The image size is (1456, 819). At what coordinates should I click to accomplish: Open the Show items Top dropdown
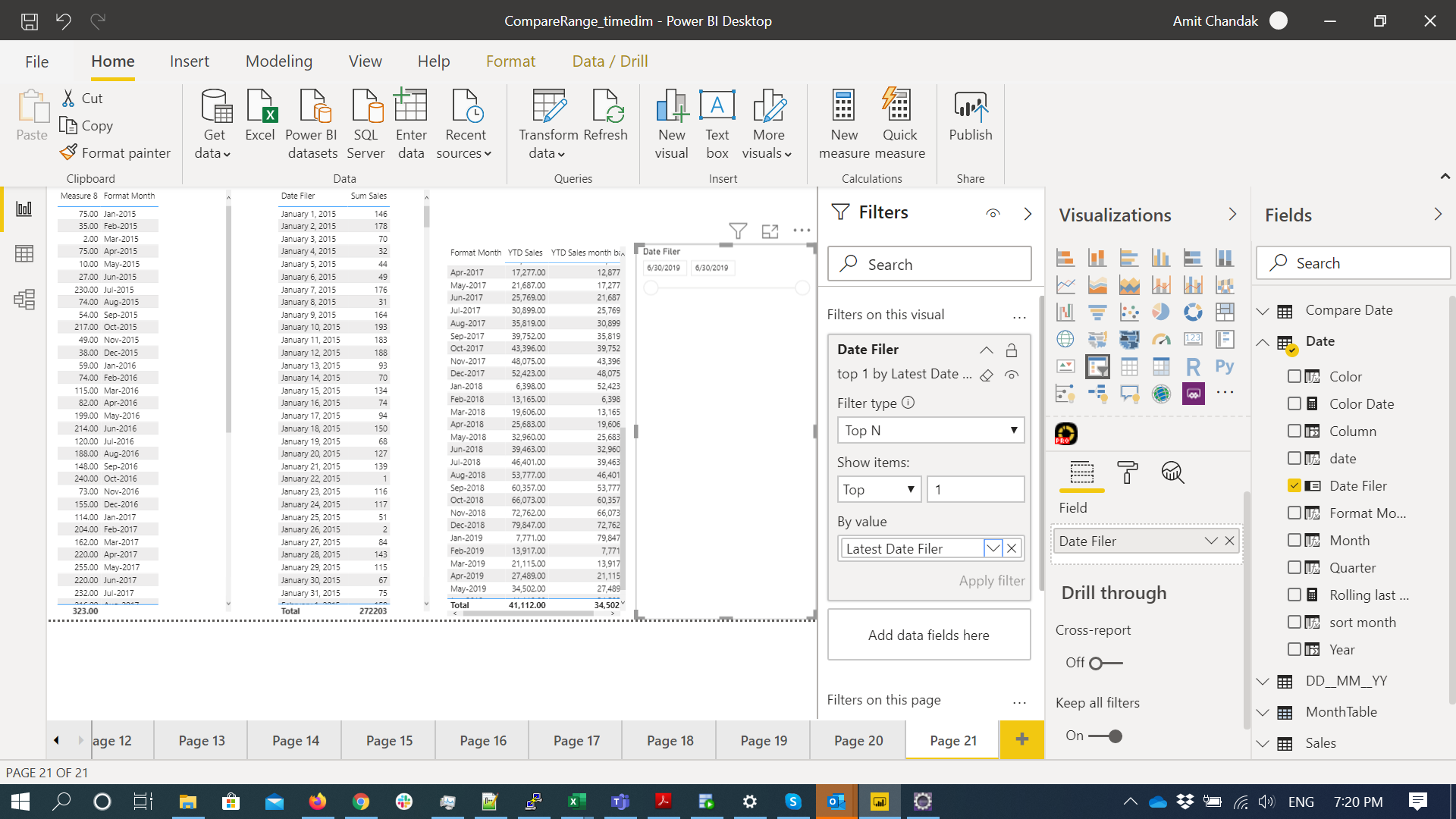click(879, 489)
